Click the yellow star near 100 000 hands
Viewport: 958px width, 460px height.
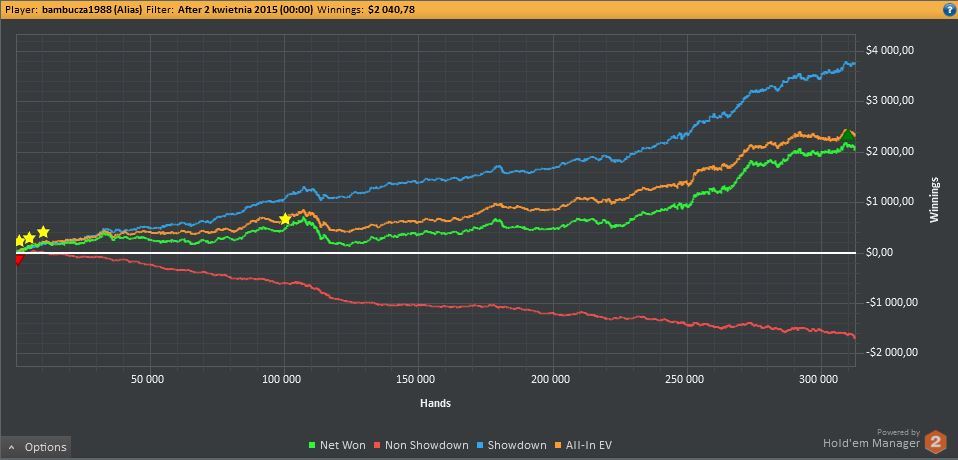coord(285,219)
